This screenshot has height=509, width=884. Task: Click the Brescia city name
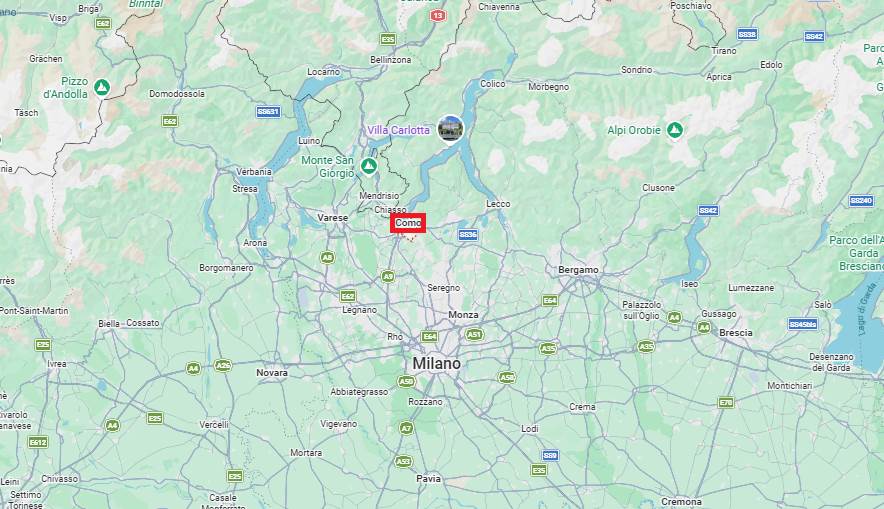[736, 333]
